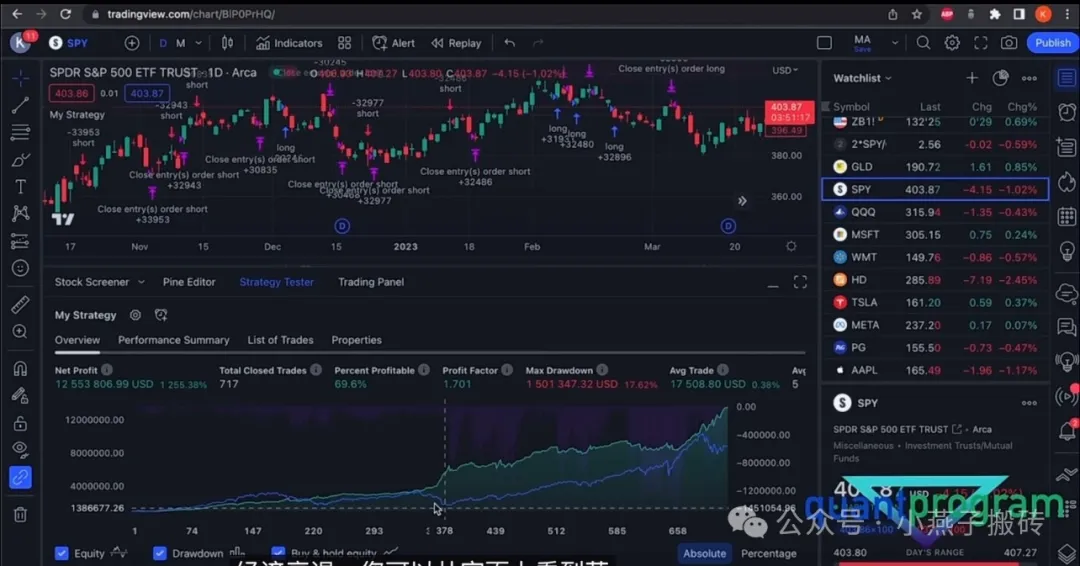Select the ruler measure tool
This screenshot has height=566, width=1080.
tap(20, 304)
